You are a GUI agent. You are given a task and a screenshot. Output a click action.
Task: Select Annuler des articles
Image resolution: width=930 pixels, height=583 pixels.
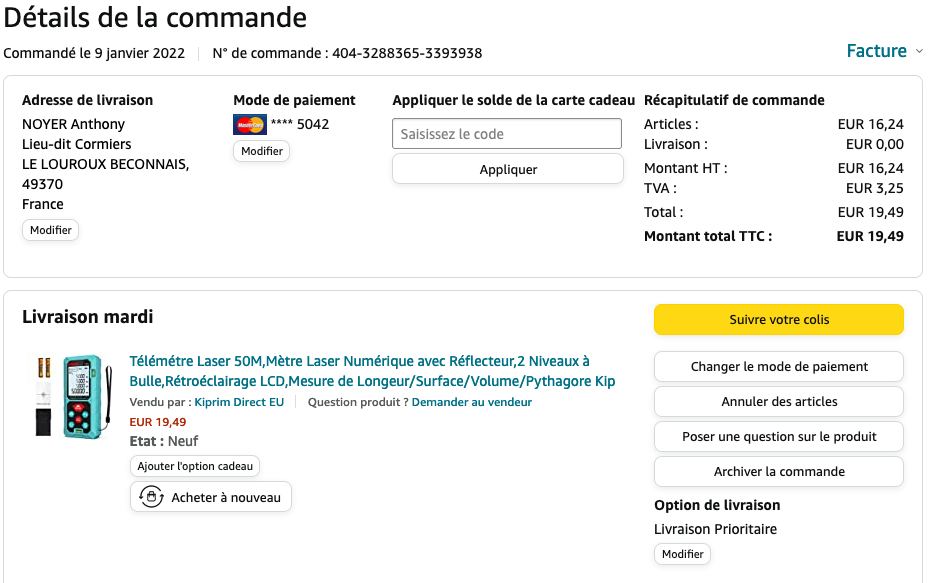click(779, 402)
